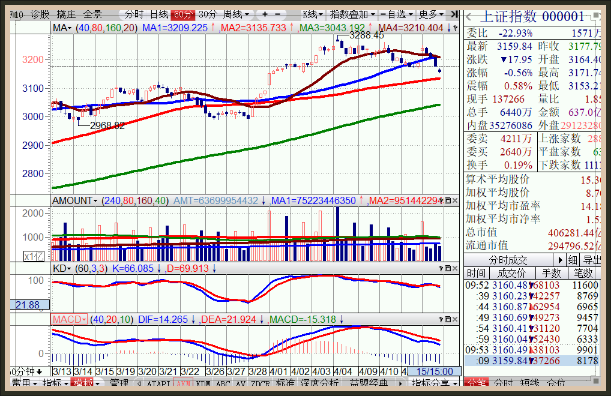Select the highlighted 60分 period tab
This screenshot has height=396, width=611.
(182, 15)
